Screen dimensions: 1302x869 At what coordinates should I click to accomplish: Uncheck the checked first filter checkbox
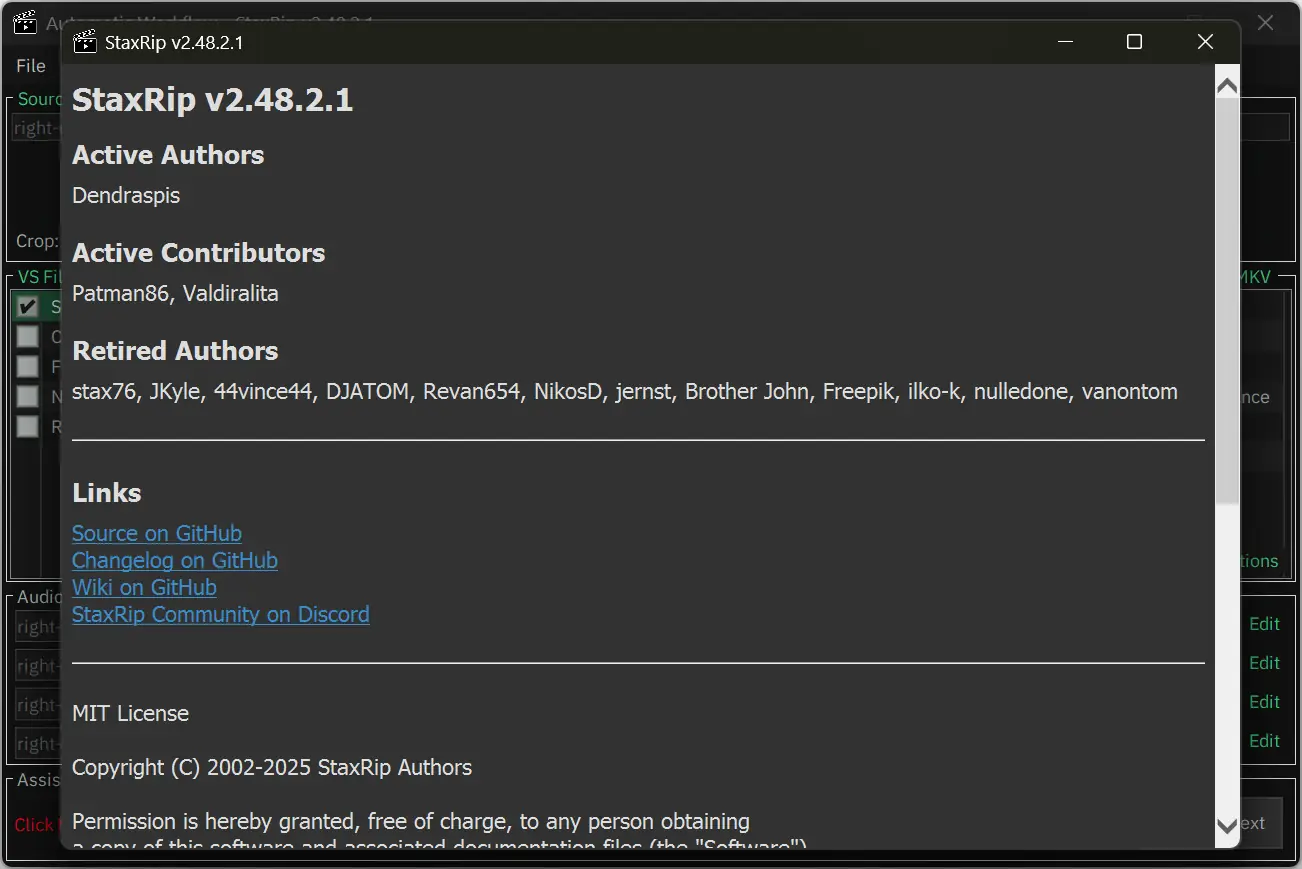point(28,307)
